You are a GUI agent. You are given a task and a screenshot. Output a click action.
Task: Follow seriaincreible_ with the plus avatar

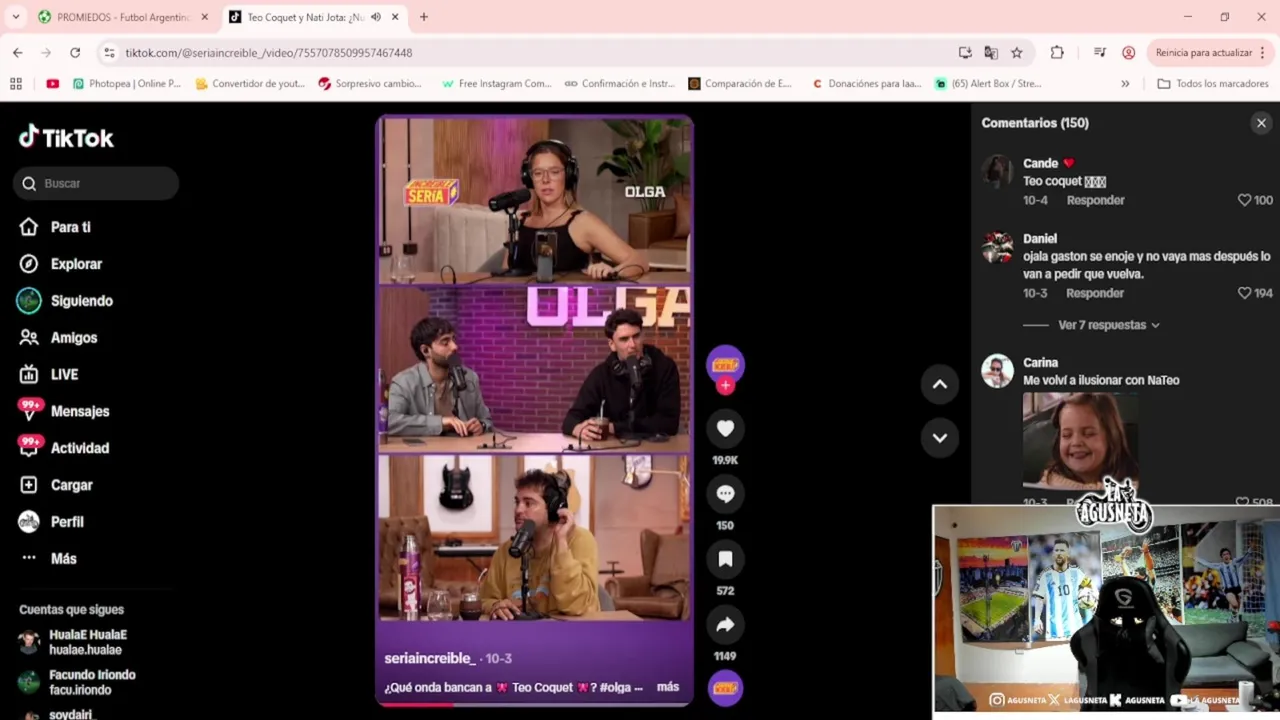725,385
